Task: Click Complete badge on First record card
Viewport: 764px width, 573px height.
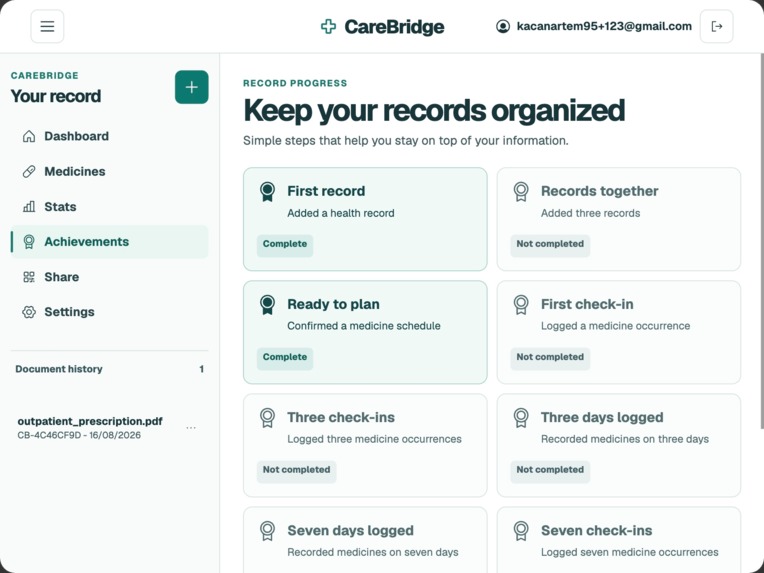Action: click(x=285, y=244)
